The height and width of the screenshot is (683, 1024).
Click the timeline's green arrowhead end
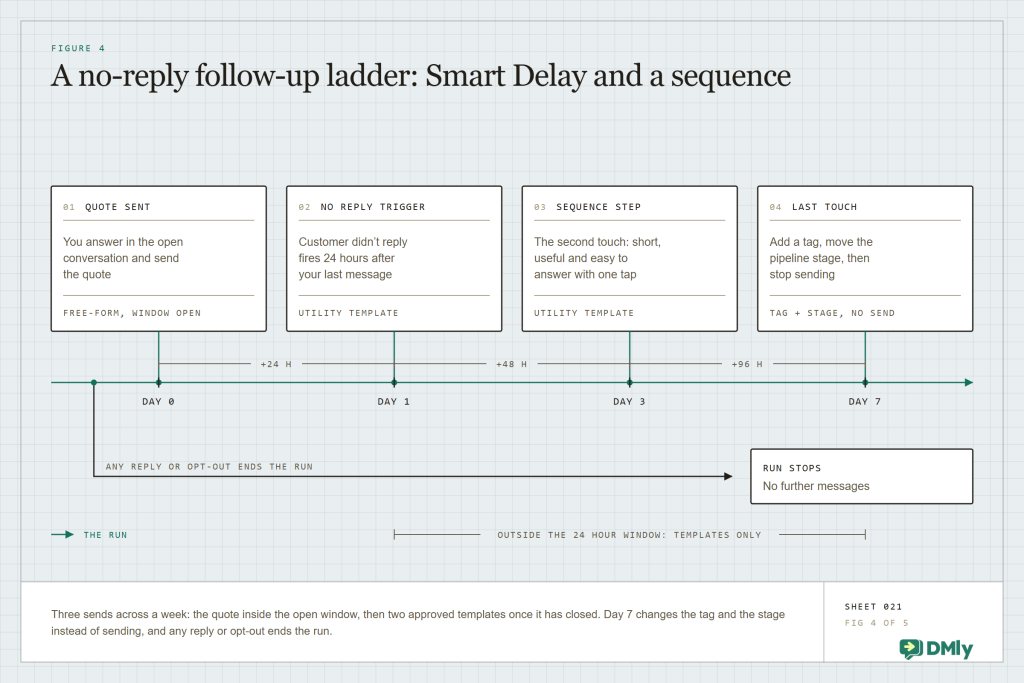click(x=969, y=383)
